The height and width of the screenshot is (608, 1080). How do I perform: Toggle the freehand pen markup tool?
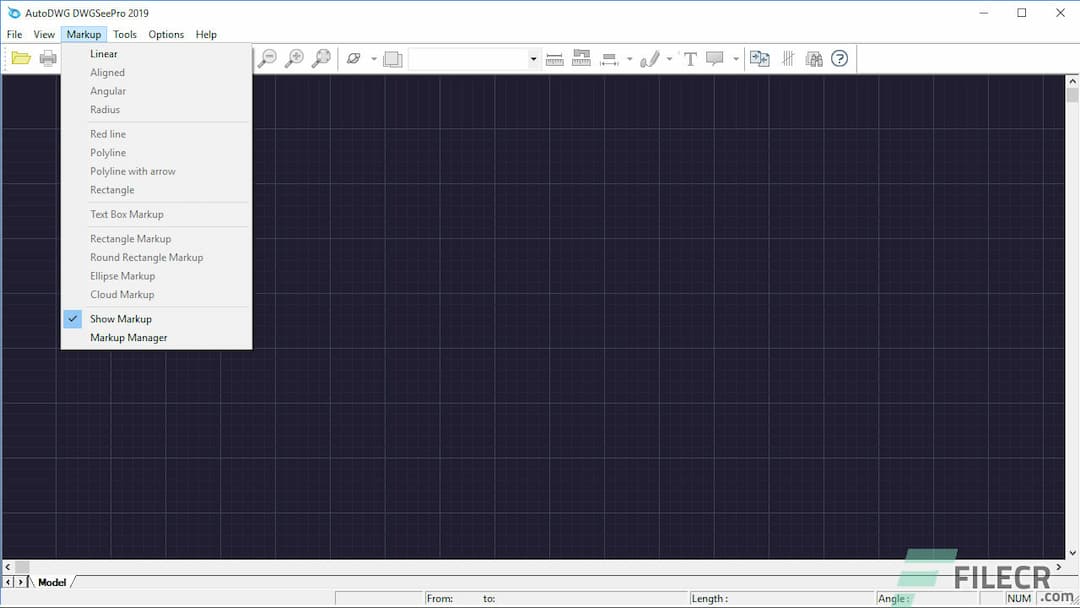(x=651, y=58)
